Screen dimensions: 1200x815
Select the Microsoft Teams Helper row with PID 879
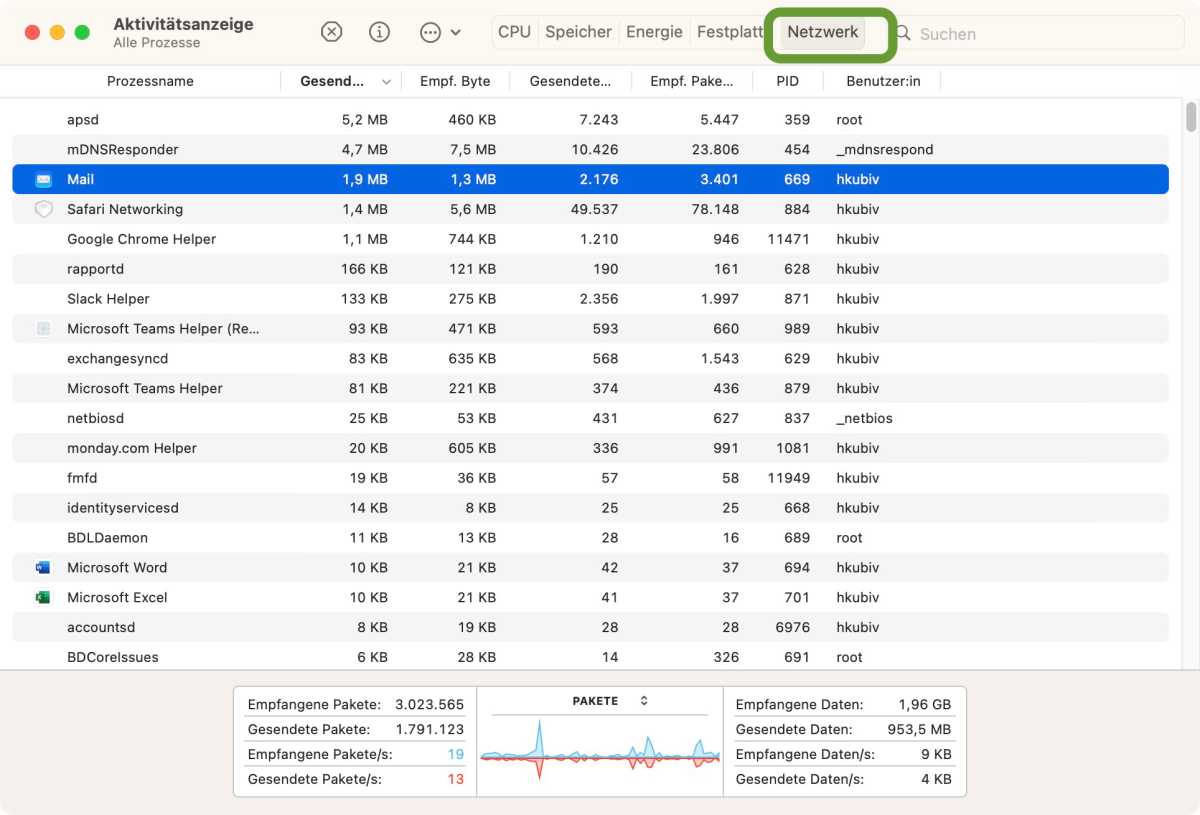tap(590, 389)
